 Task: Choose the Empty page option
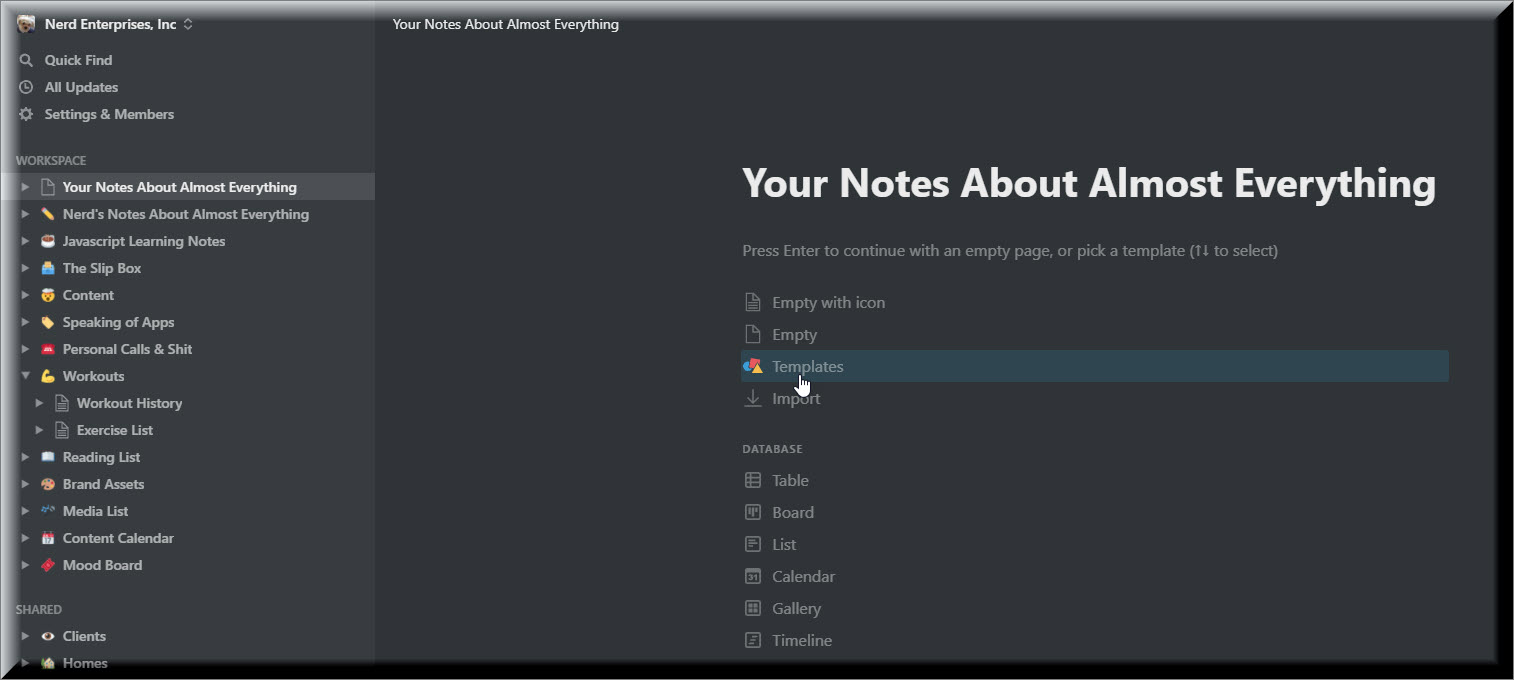(x=794, y=334)
